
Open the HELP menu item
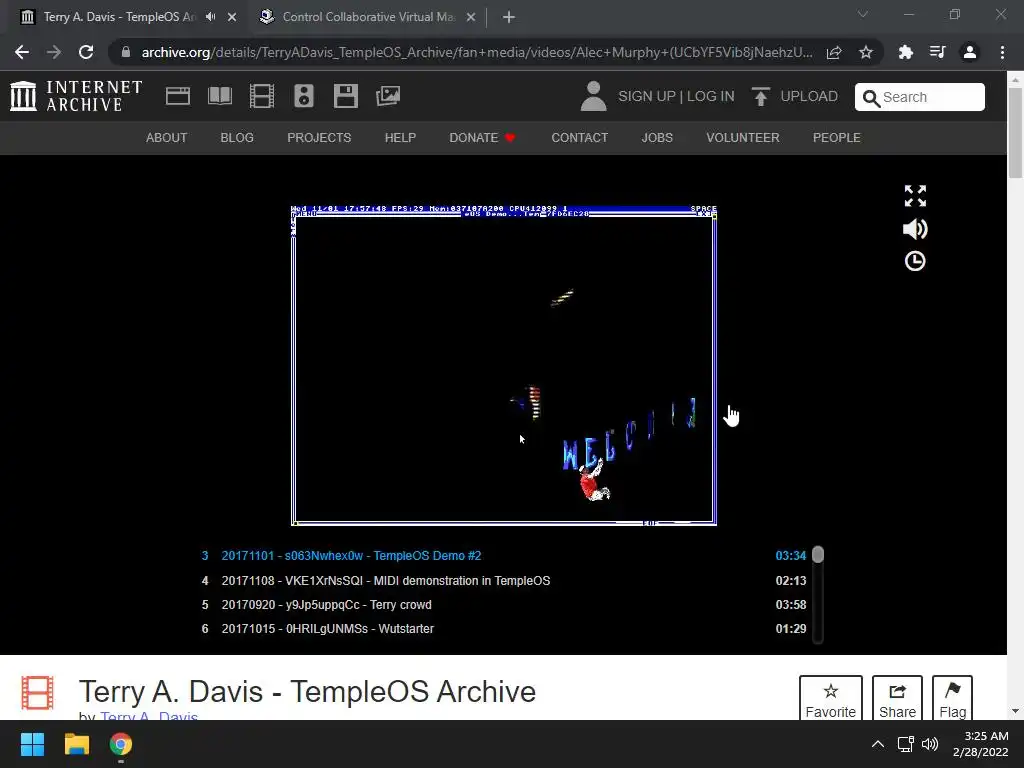tap(400, 138)
